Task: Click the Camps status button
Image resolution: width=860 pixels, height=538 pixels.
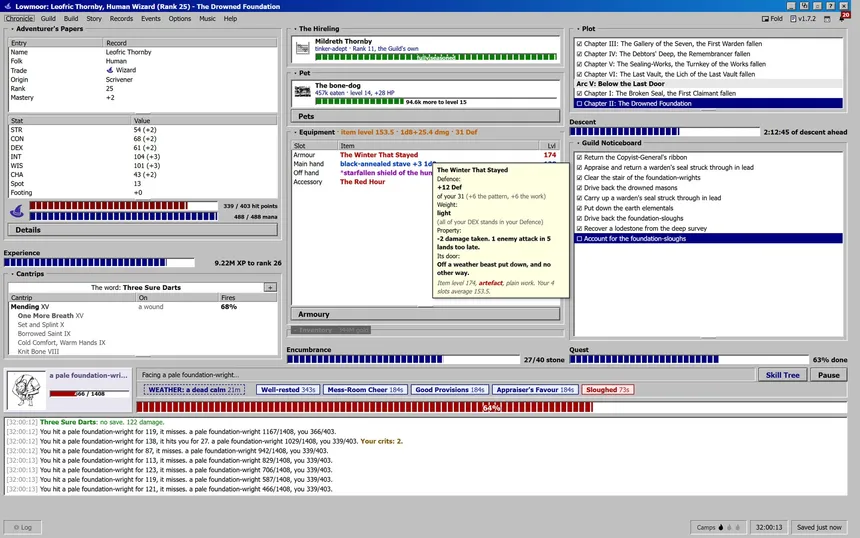Action: coord(718,528)
